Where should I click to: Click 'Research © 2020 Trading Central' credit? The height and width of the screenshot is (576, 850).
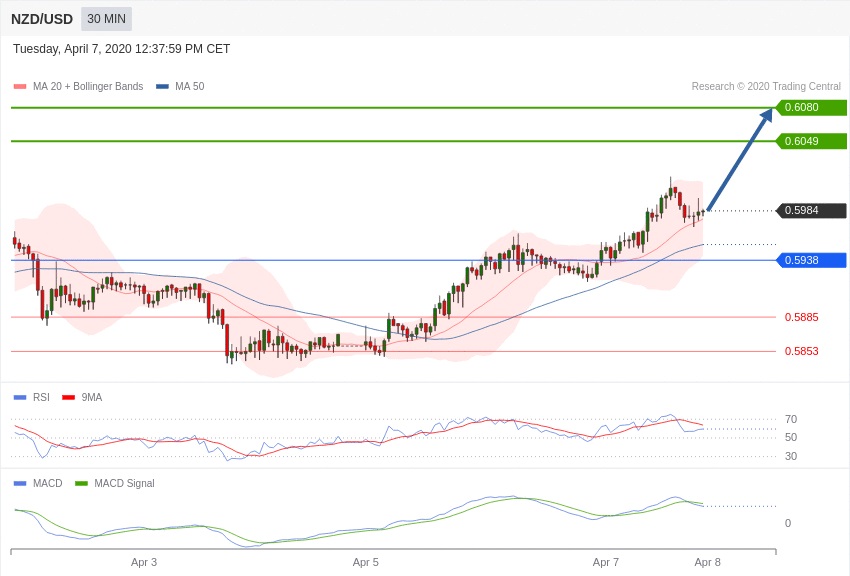(766, 86)
